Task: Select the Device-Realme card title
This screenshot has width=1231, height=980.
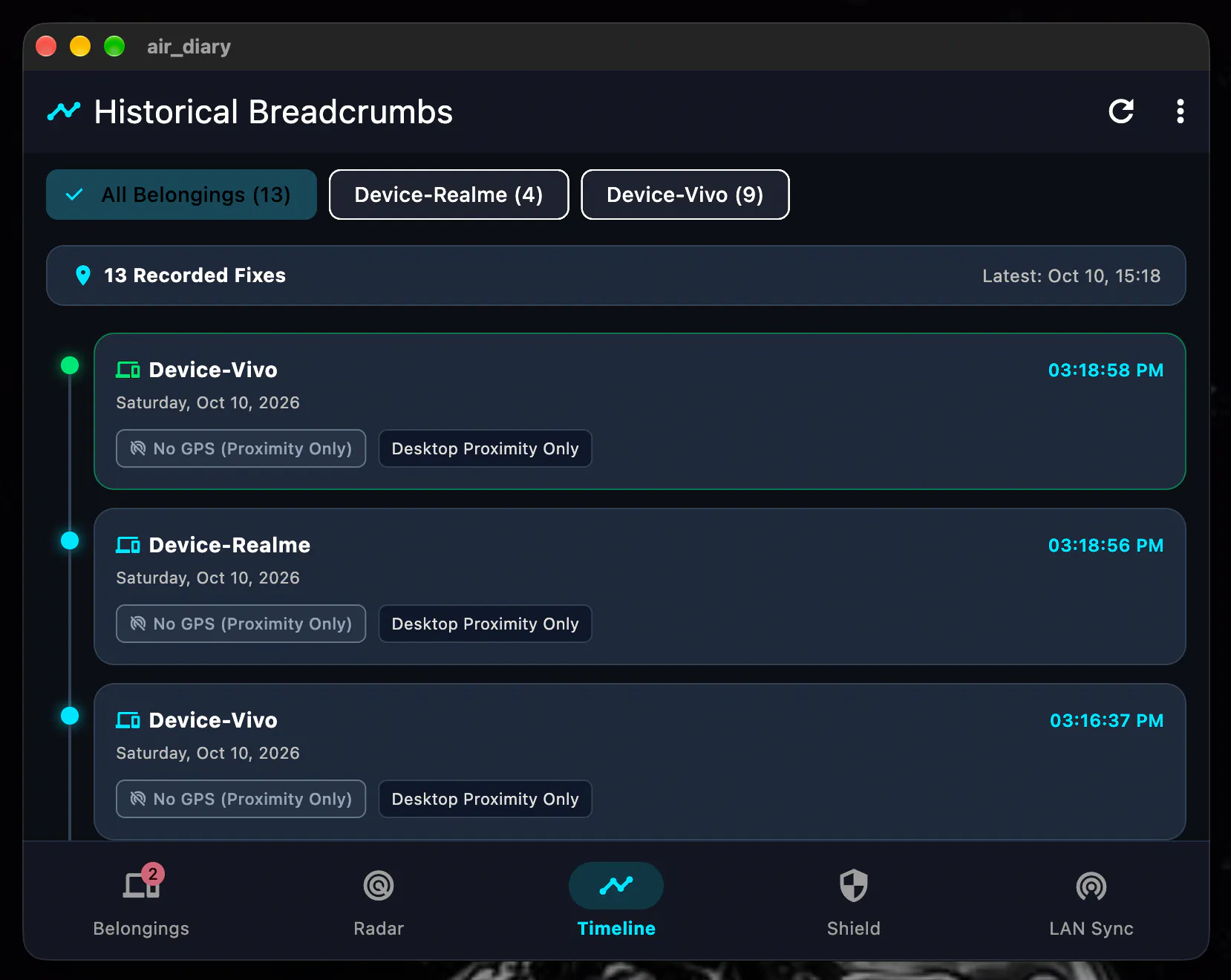Action: pyautogui.click(x=229, y=545)
